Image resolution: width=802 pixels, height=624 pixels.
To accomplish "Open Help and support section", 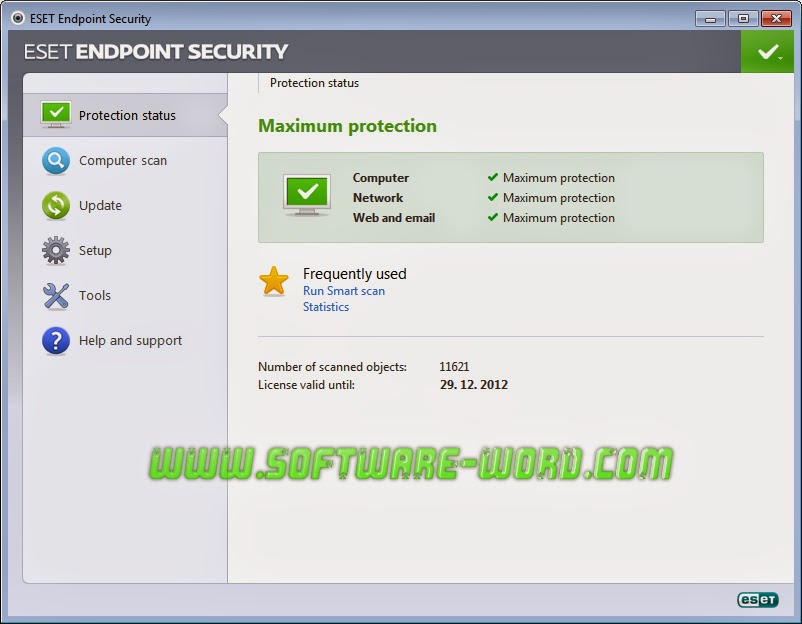I will click(125, 341).
